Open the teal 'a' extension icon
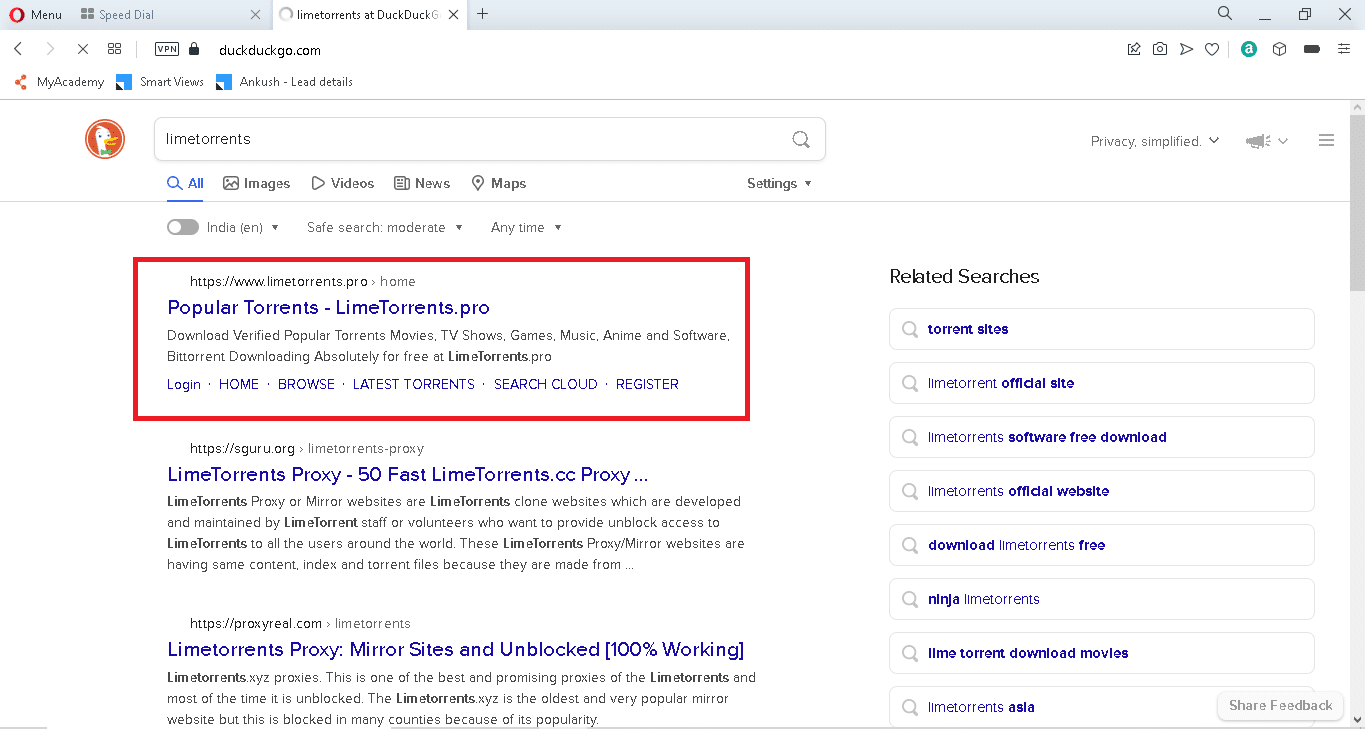This screenshot has width=1365, height=729. coord(1249,49)
